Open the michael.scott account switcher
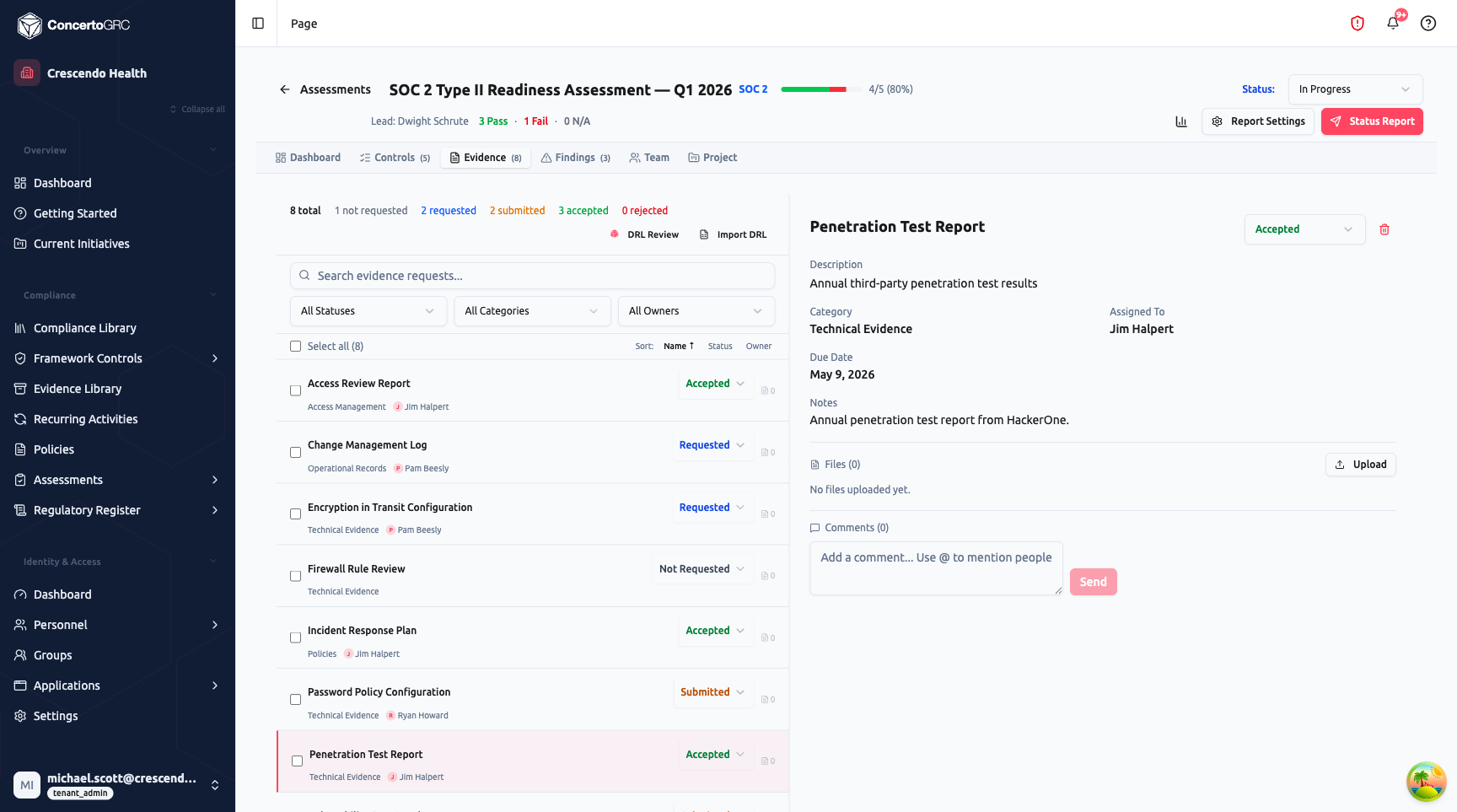 (x=117, y=785)
